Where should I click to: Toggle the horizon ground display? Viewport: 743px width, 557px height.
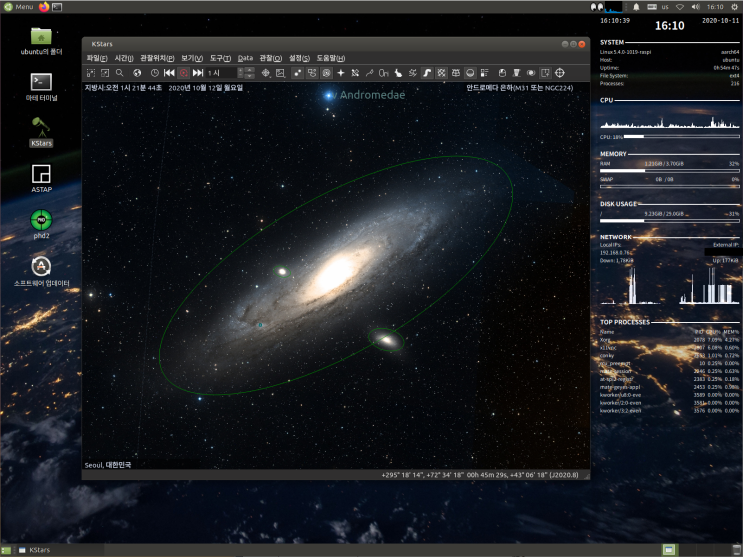[x=471, y=73]
